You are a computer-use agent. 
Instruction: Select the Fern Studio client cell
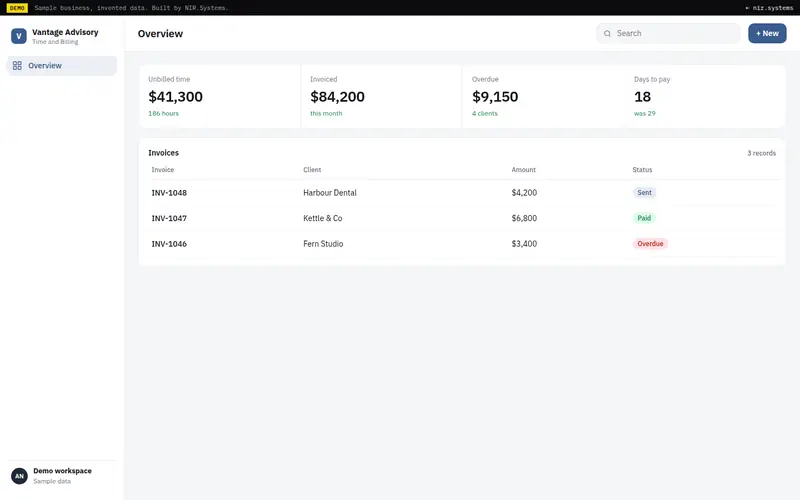coord(323,244)
